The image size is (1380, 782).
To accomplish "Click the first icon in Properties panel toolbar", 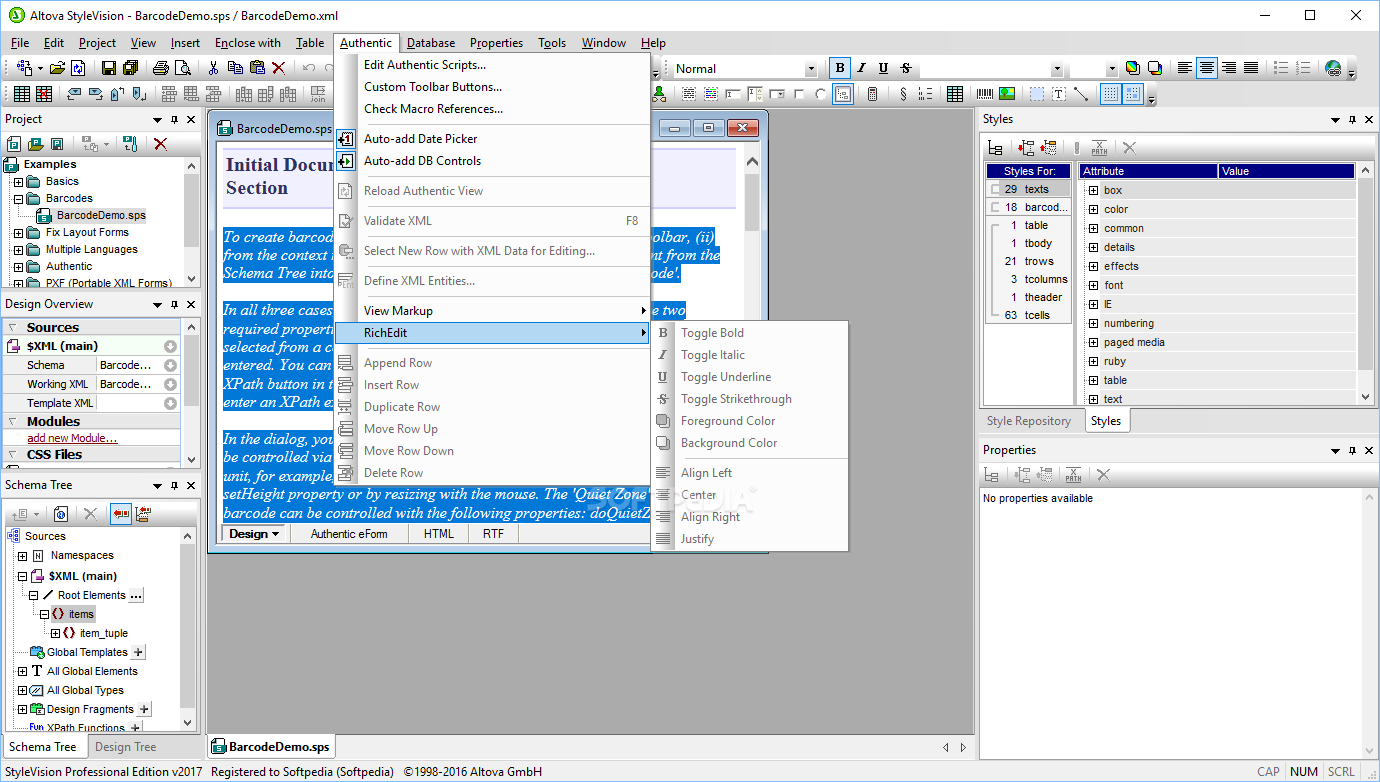I will [991, 476].
